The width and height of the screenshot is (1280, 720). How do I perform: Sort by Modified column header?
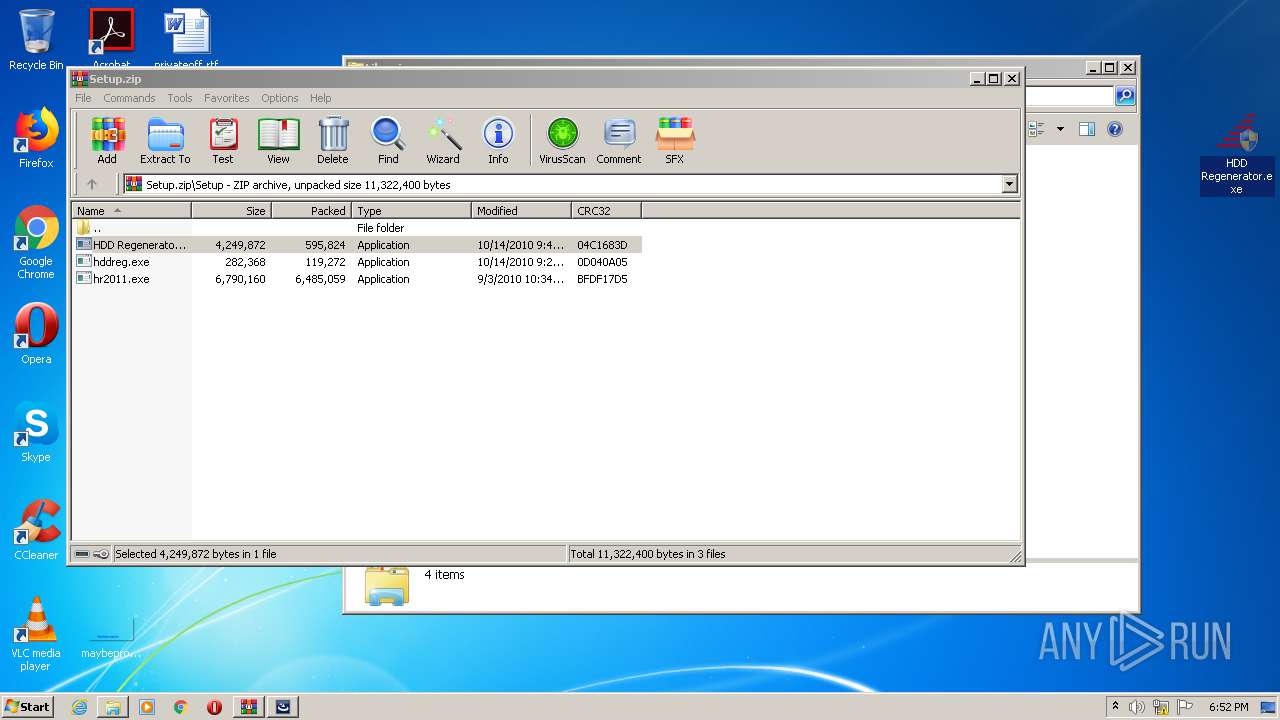tap(521, 210)
